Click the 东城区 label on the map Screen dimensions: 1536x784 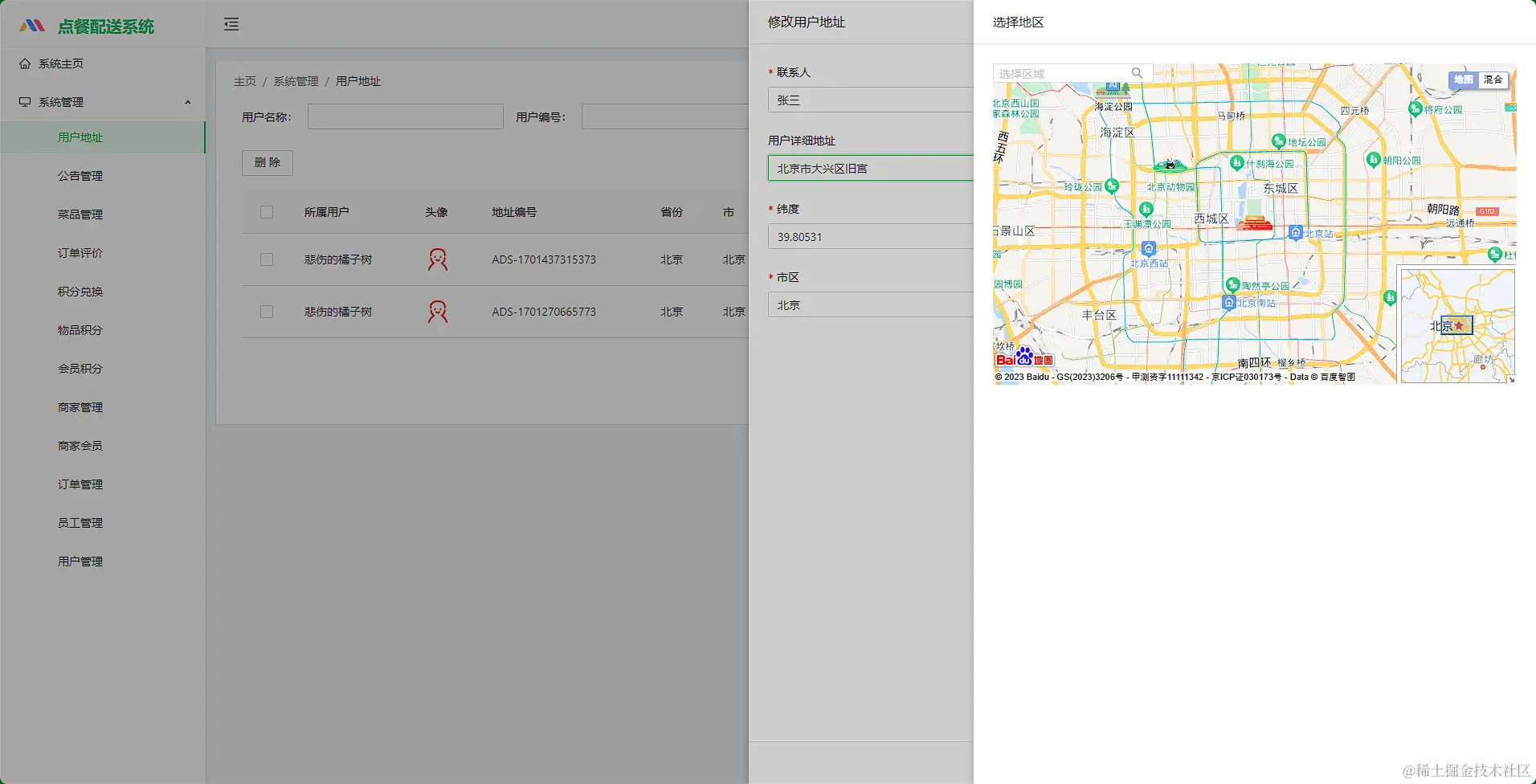pyautogui.click(x=1281, y=188)
